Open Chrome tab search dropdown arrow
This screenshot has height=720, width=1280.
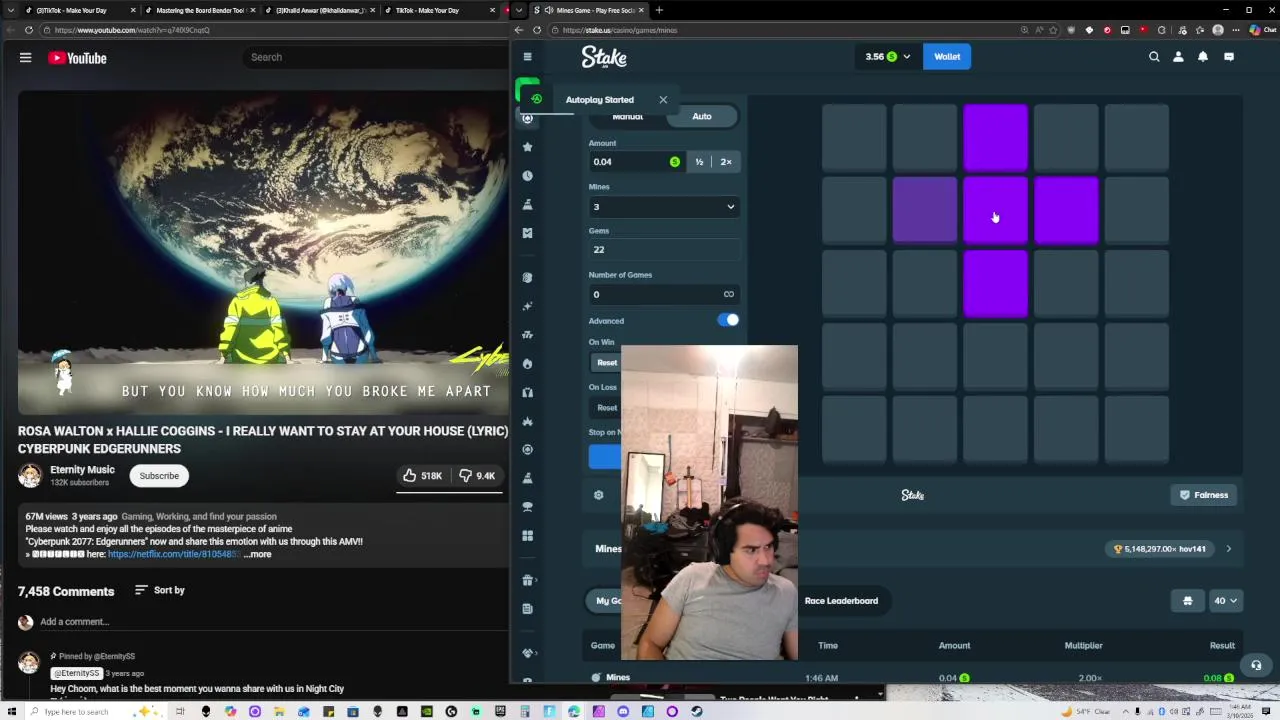pos(11,10)
